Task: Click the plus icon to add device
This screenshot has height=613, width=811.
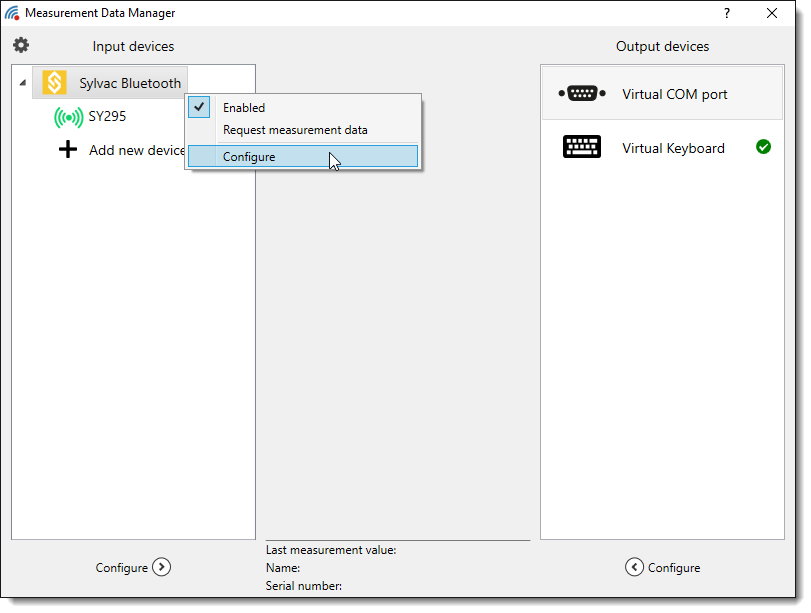Action: pos(68,150)
